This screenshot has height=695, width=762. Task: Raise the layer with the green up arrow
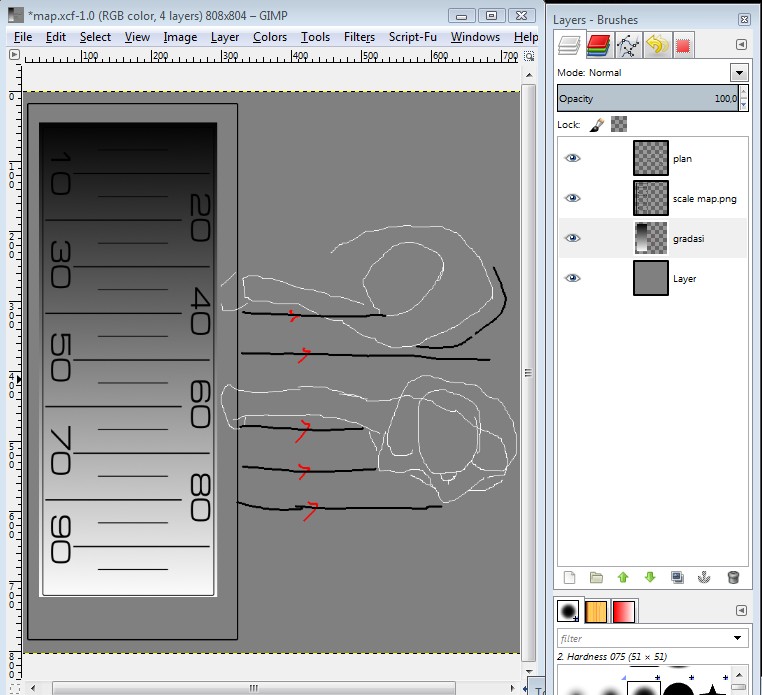(623, 577)
